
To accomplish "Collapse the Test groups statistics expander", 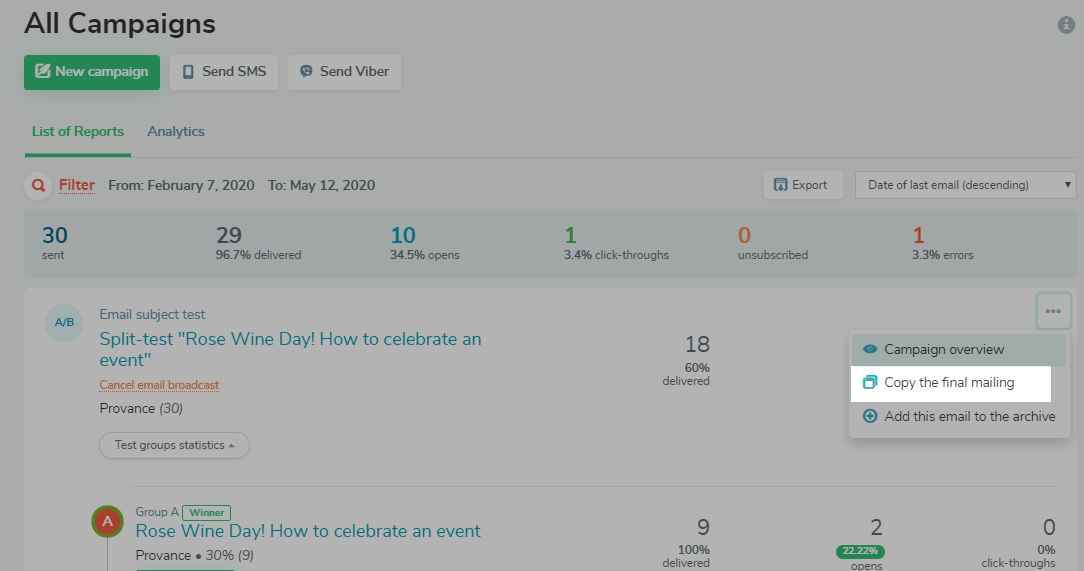I will click(174, 445).
